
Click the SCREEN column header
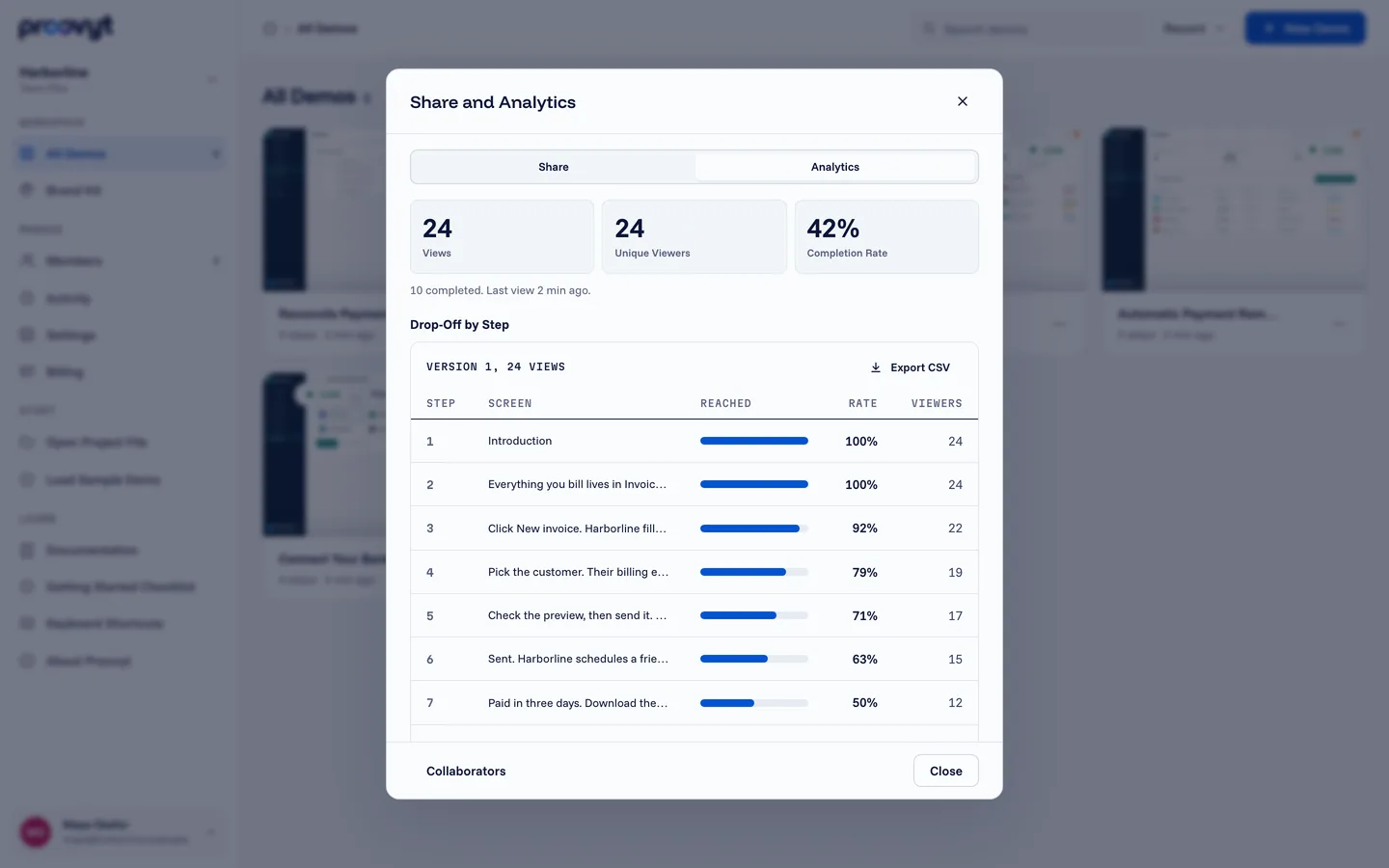510,403
